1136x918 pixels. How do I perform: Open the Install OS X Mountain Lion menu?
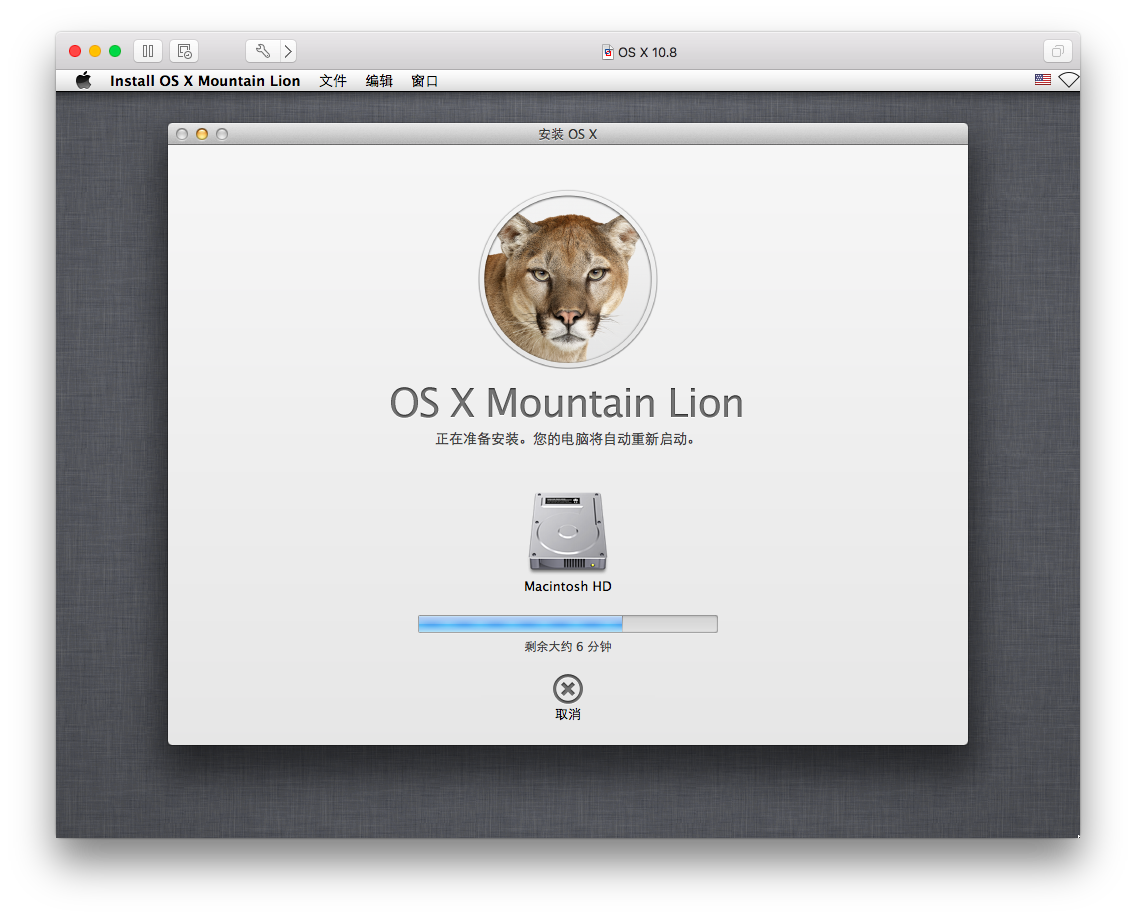(205, 80)
